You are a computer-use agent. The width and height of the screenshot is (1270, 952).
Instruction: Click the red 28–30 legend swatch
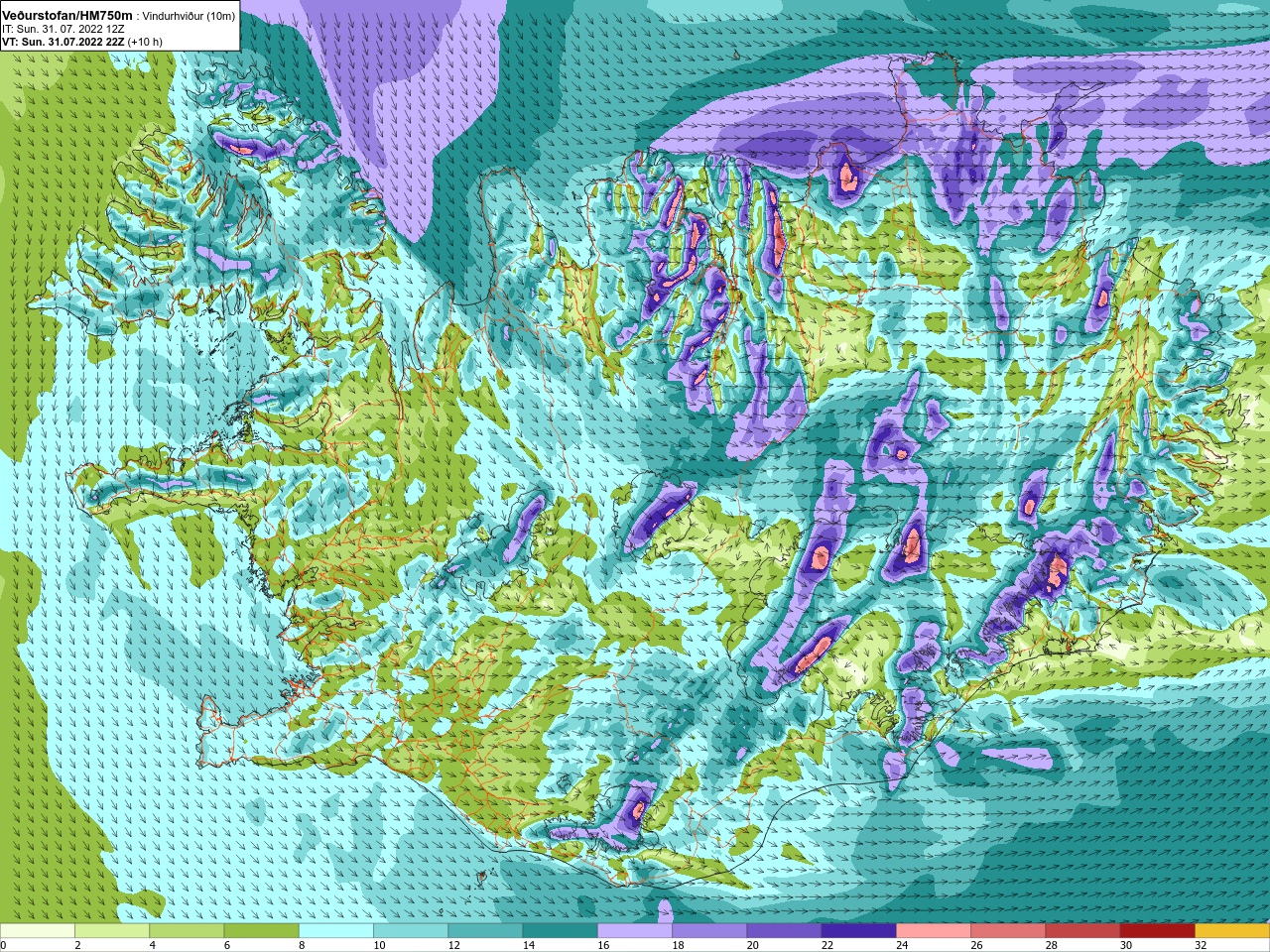pyautogui.click(x=1082, y=930)
